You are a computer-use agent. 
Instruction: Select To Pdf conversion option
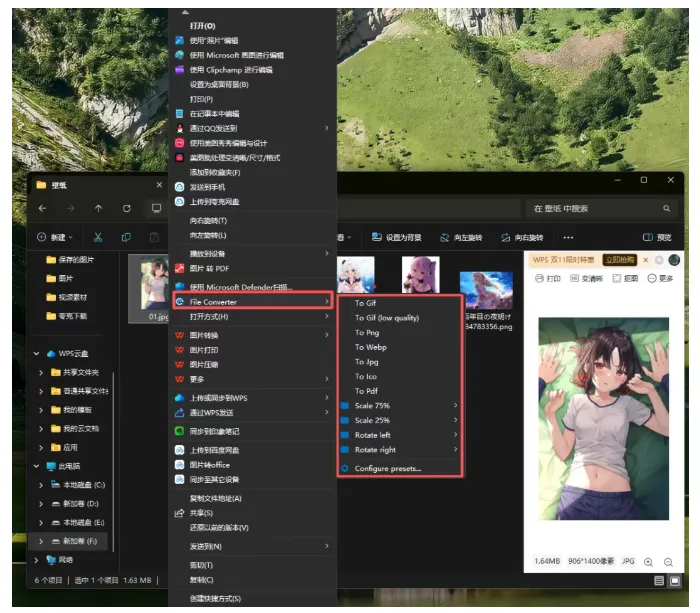coord(400,391)
